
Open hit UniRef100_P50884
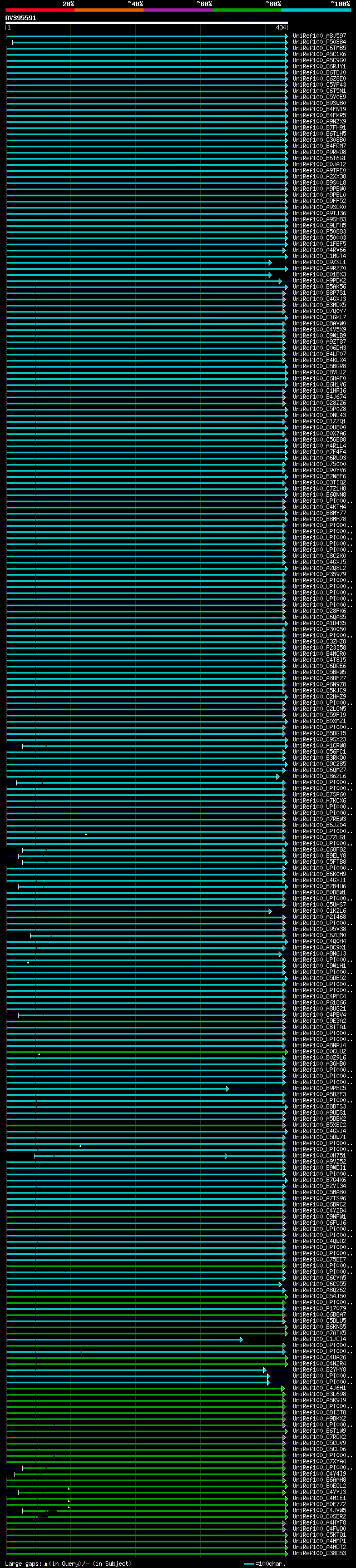(x=319, y=42)
